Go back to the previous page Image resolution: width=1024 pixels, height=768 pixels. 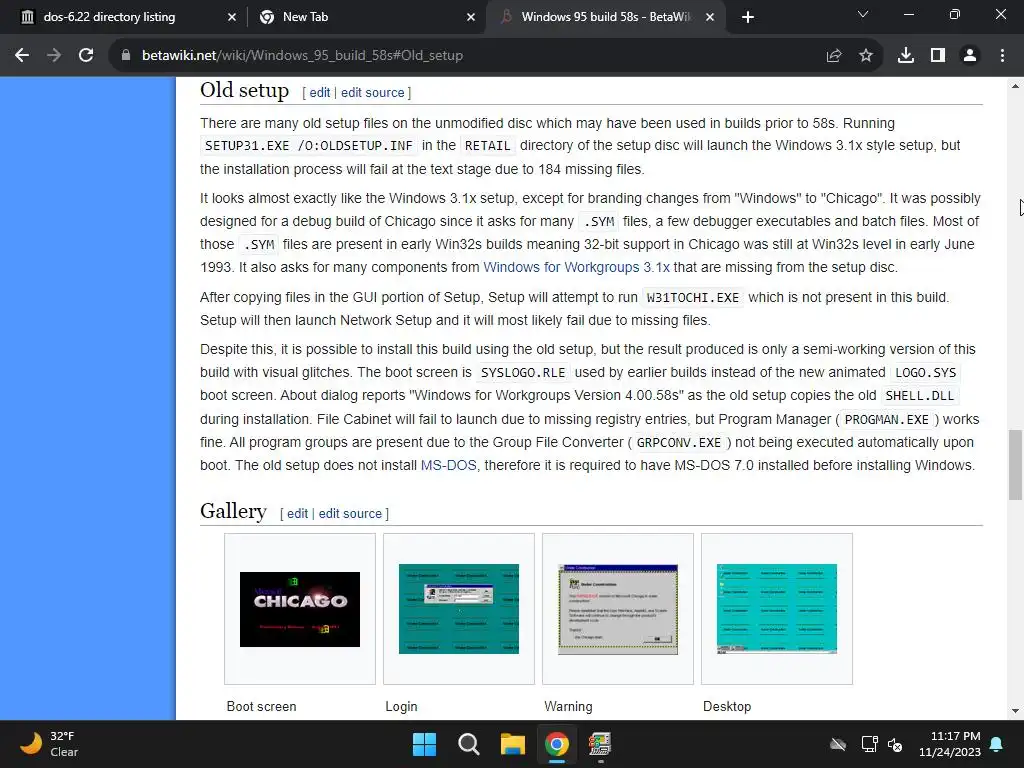(x=22, y=56)
